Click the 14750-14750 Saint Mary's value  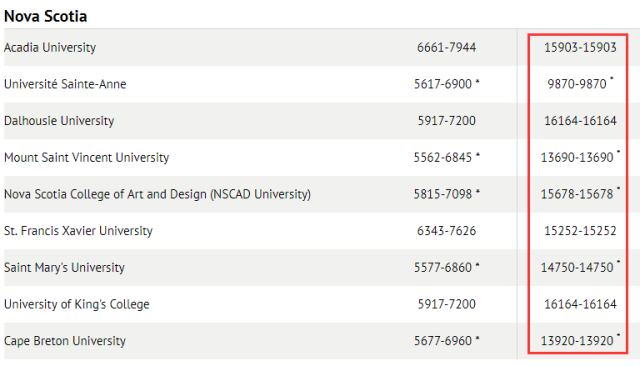[x=577, y=268]
